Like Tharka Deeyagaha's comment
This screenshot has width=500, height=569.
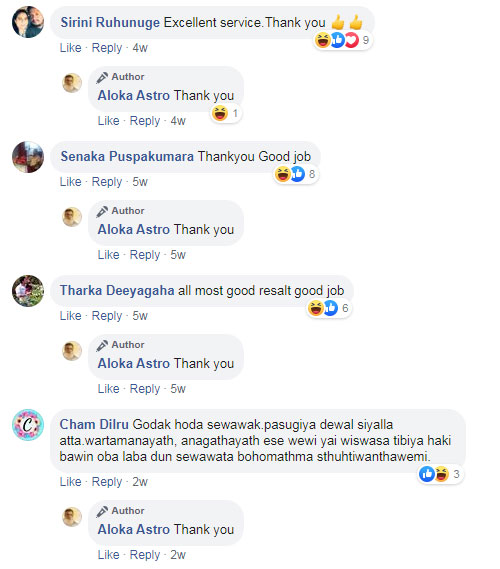70,315
